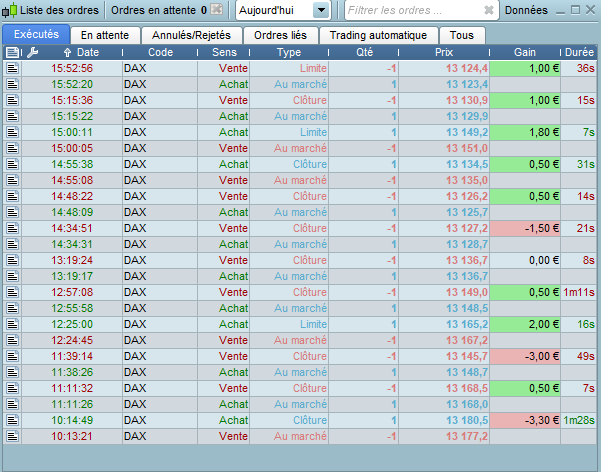Click the cancel pending orders icon
601x472 pixels.
[217, 11]
